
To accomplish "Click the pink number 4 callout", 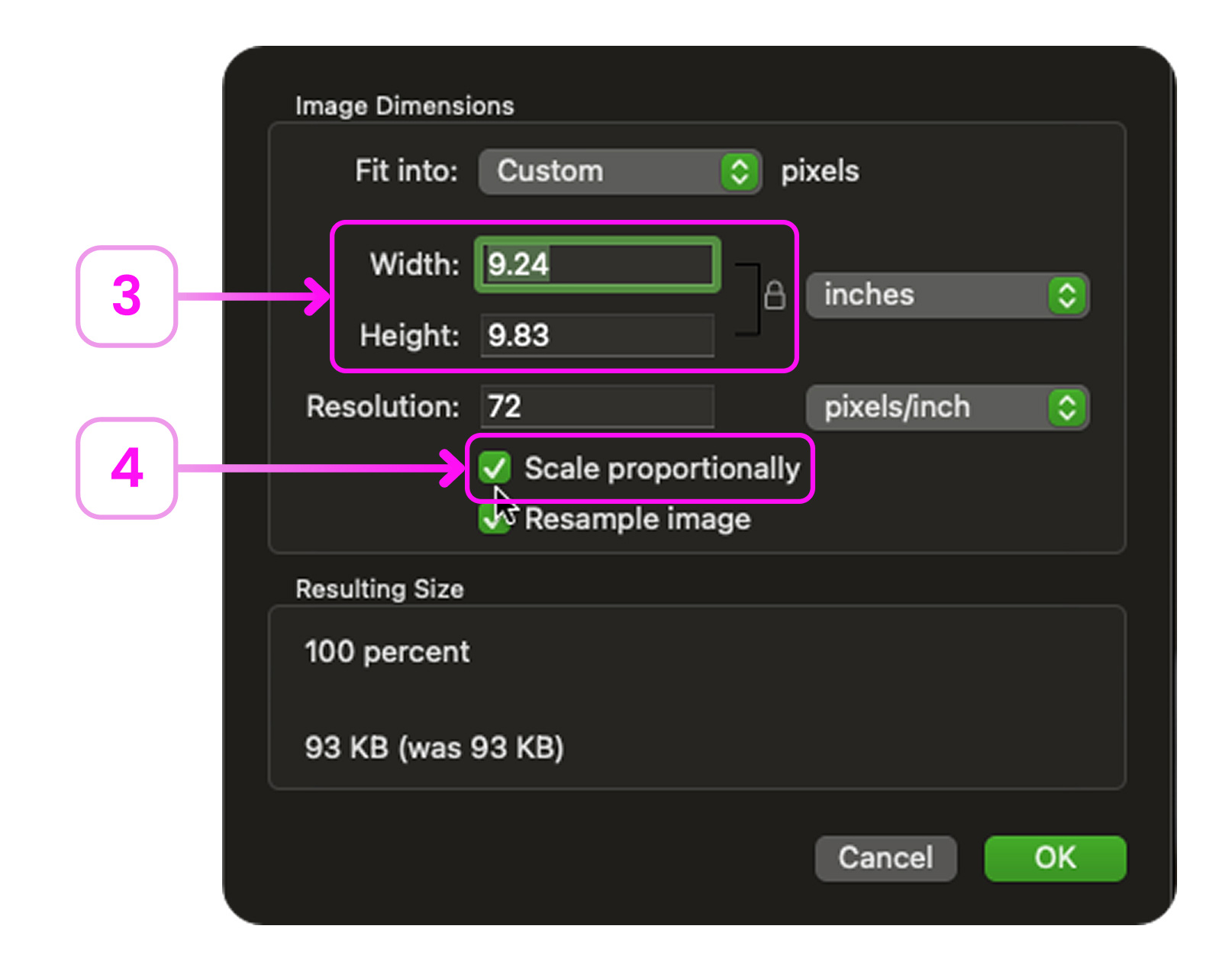I will [127, 468].
